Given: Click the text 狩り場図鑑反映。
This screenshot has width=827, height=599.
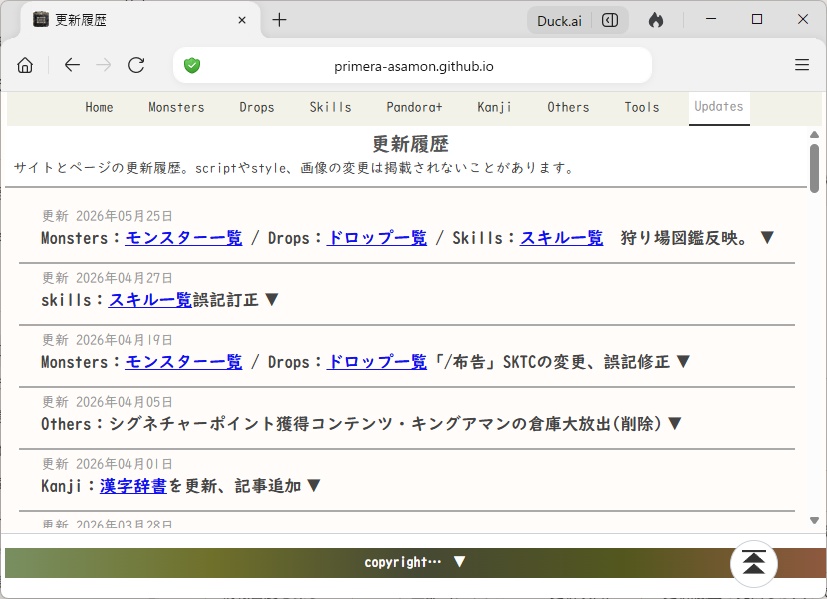Looking at the screenshot, I should point(684,238).
